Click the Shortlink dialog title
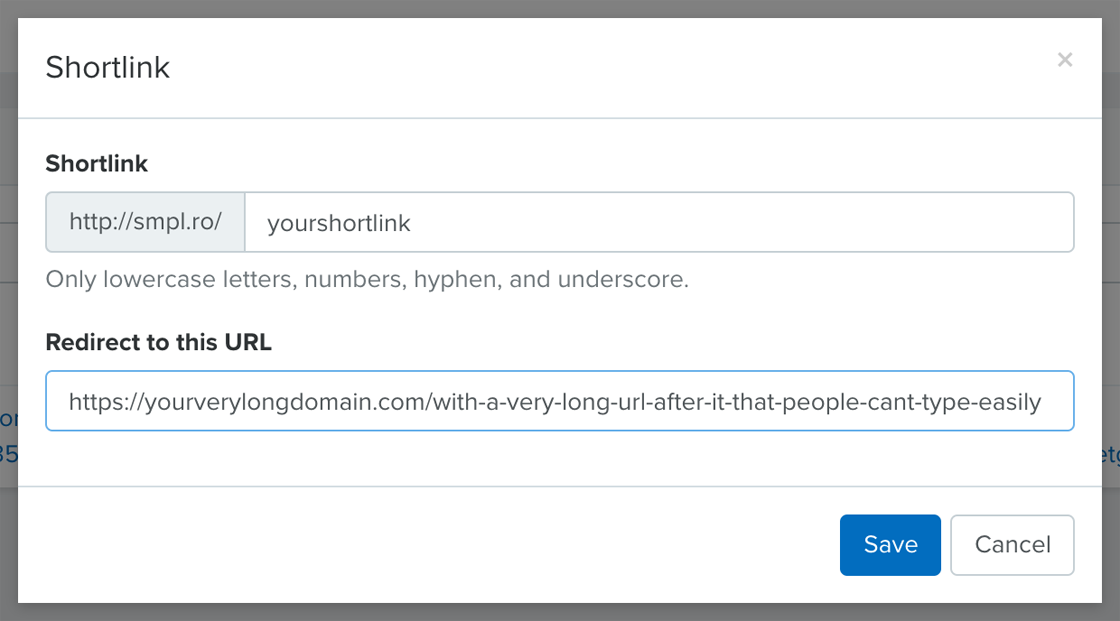Screen dimensions: 1120x621 [x=108, y=68]
